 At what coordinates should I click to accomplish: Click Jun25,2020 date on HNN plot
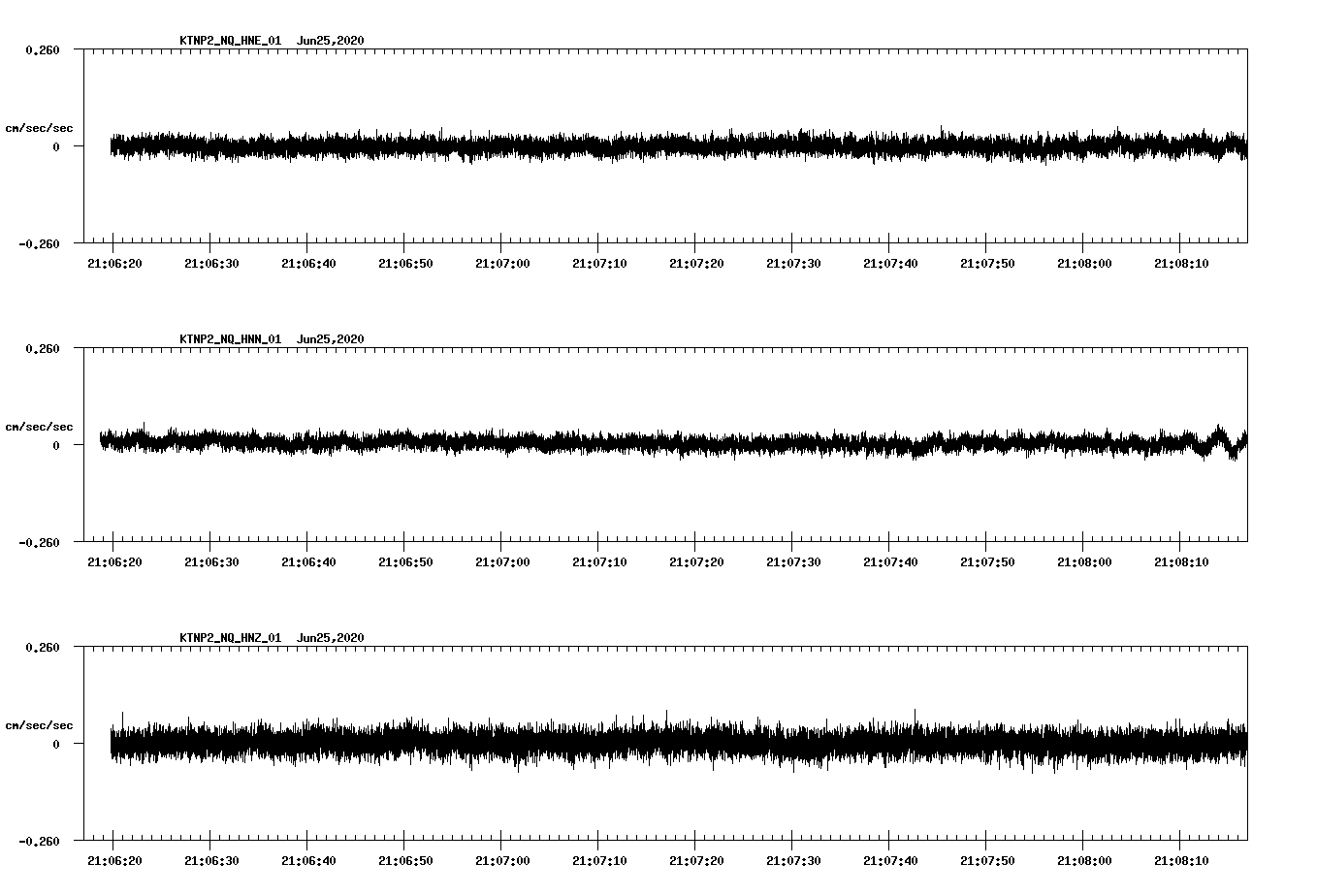pos(331,339)
